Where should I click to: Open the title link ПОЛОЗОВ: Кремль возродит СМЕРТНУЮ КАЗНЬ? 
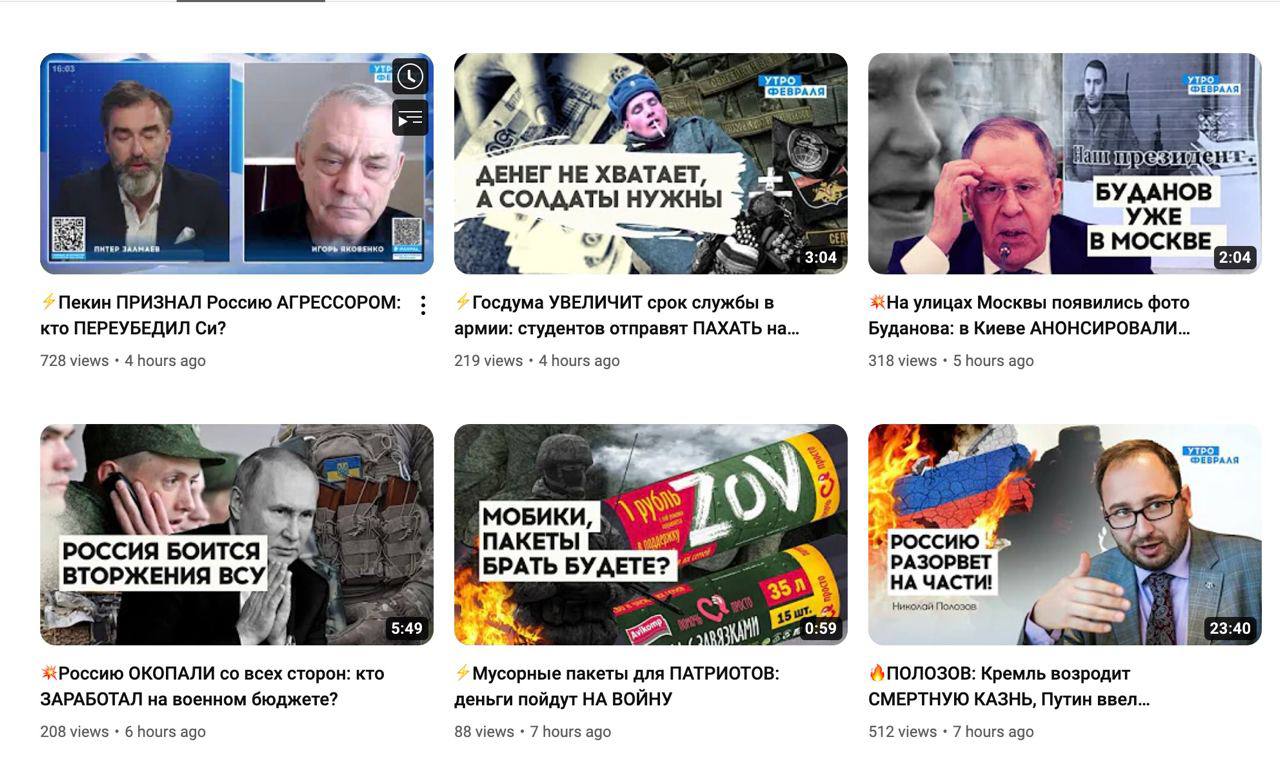(1009, 686)
